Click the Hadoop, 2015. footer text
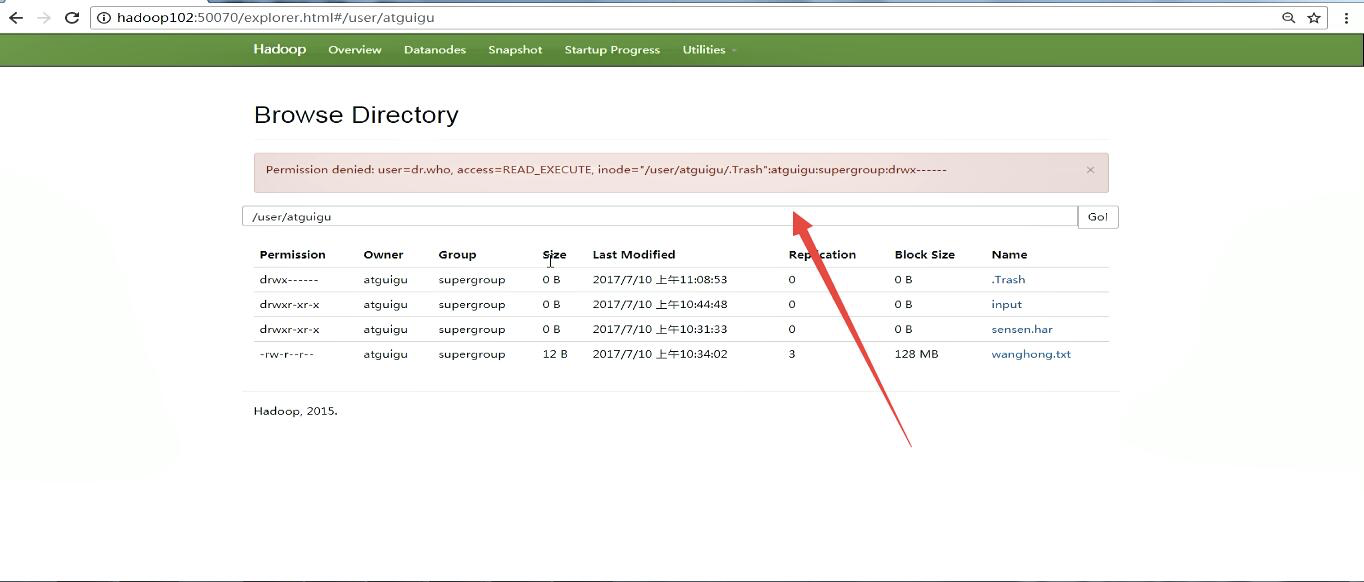The width and height of the screenshot is (1364, 582). tap(295, 411)
